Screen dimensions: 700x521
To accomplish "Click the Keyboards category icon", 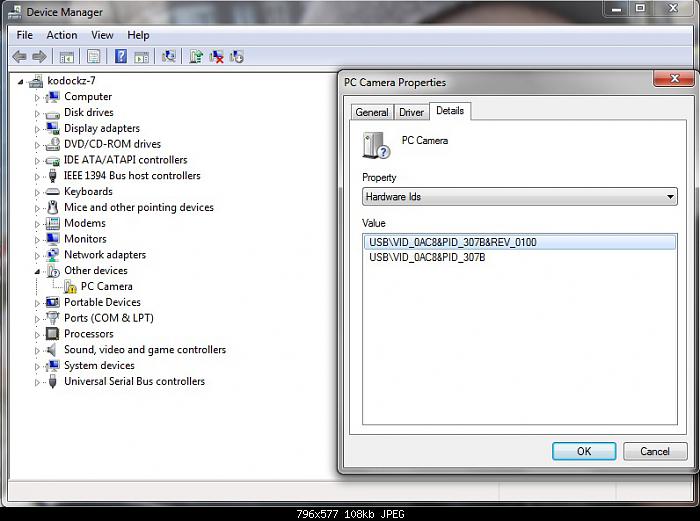I will [x=52, y=192].
